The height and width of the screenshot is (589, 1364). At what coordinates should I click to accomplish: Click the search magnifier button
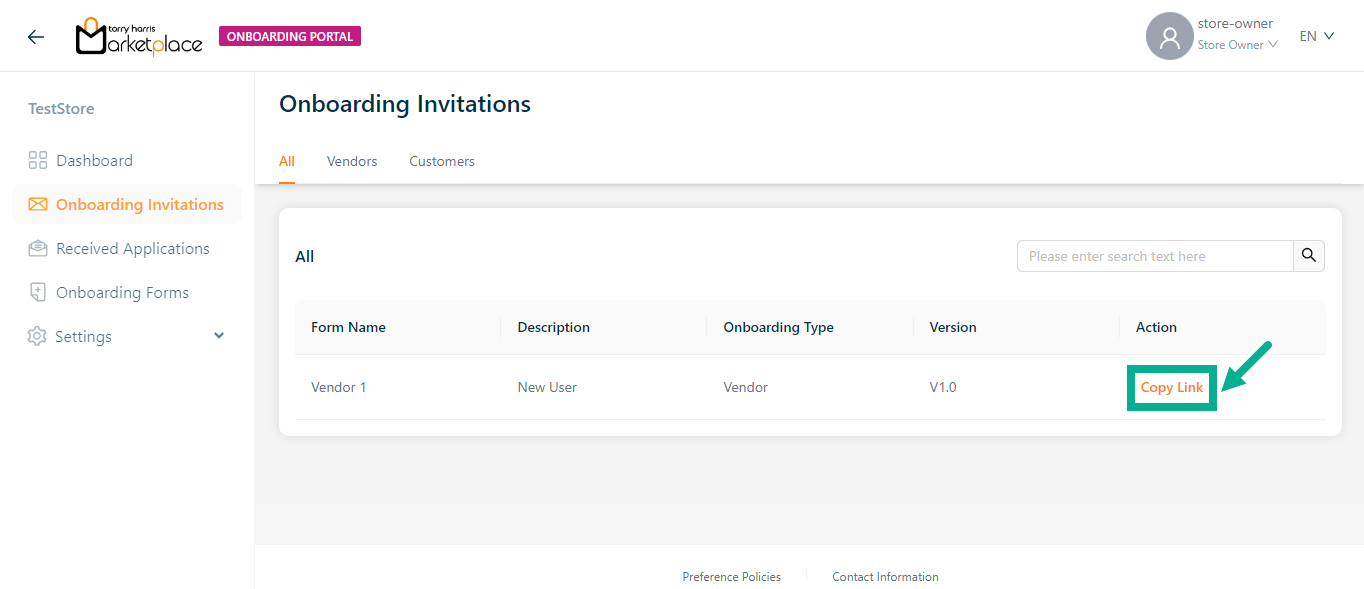[x=1308, y=256]
